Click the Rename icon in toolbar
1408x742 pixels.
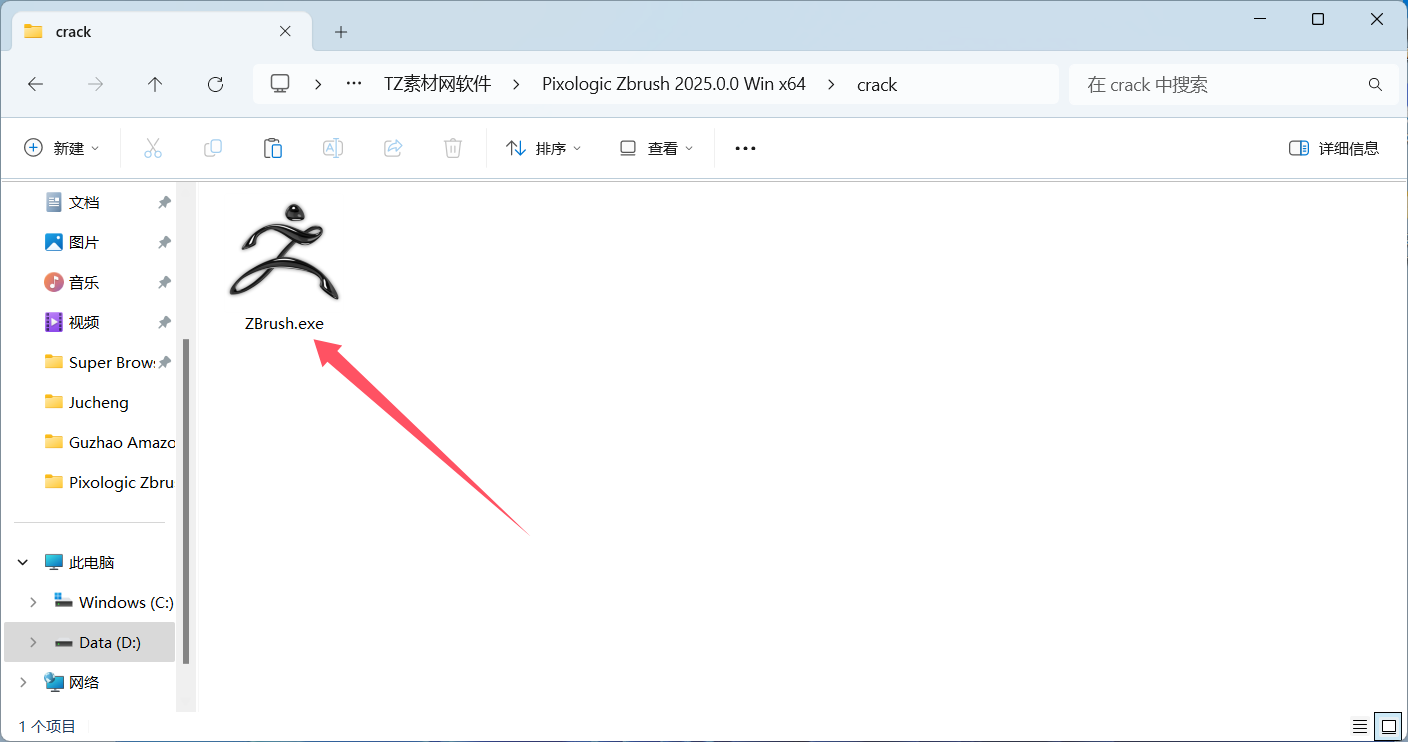[333, 148]
